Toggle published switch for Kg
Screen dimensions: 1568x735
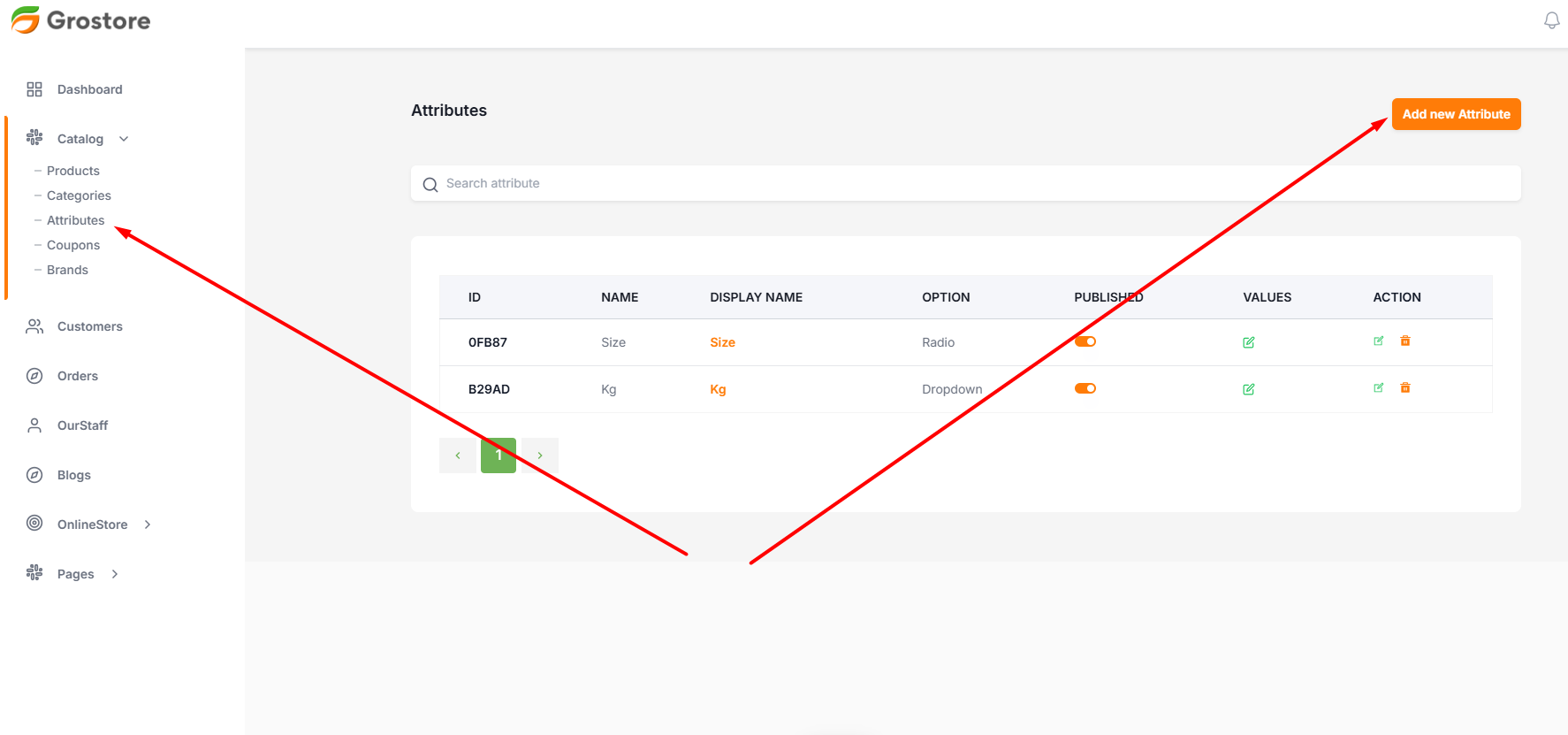coord(1085,388)
